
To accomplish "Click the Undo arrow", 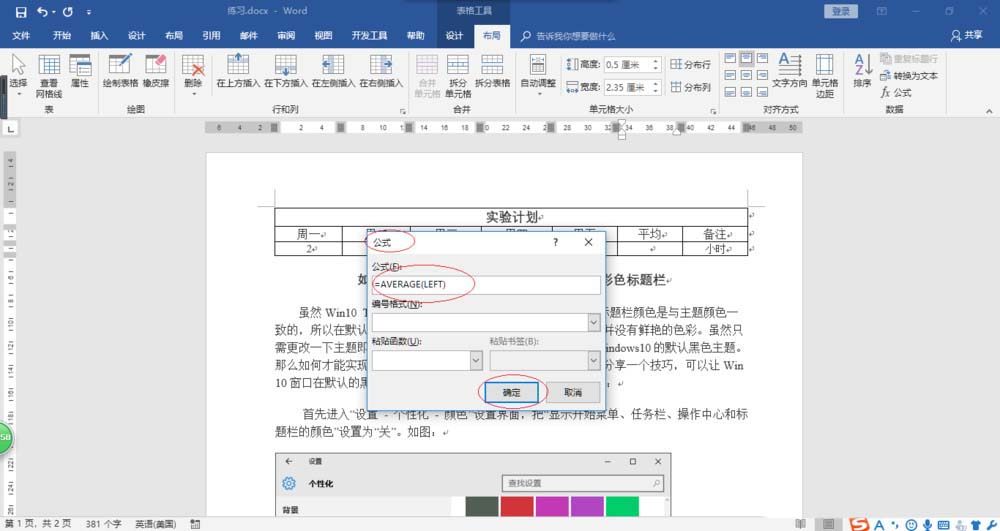I will pyautogui.click(x=42, y=11).
